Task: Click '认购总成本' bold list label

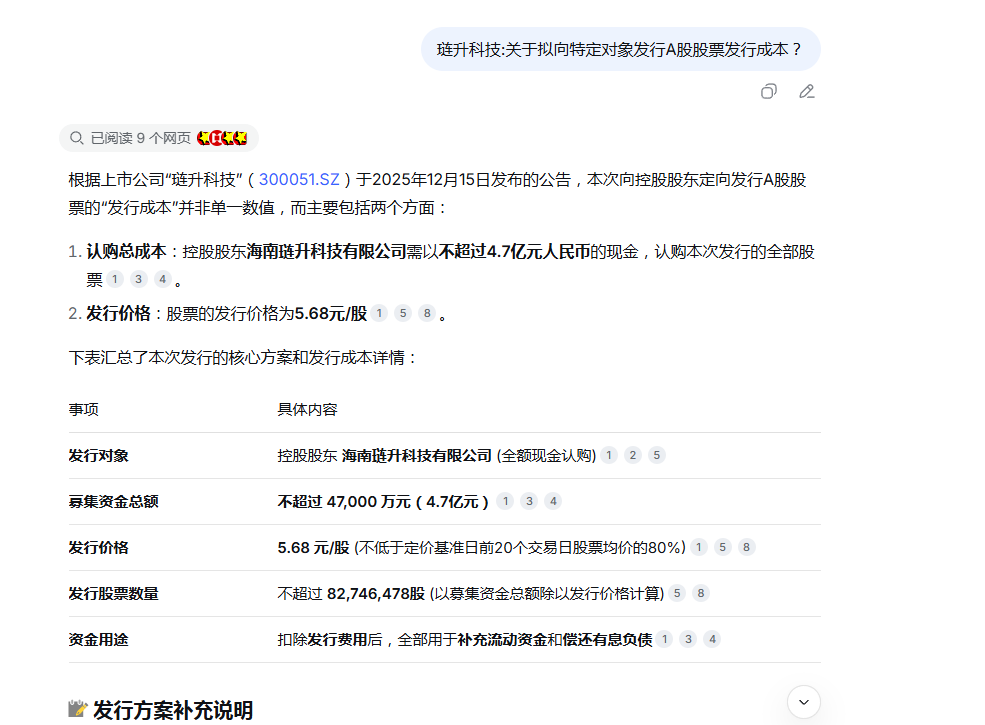Action: point(126,251)
